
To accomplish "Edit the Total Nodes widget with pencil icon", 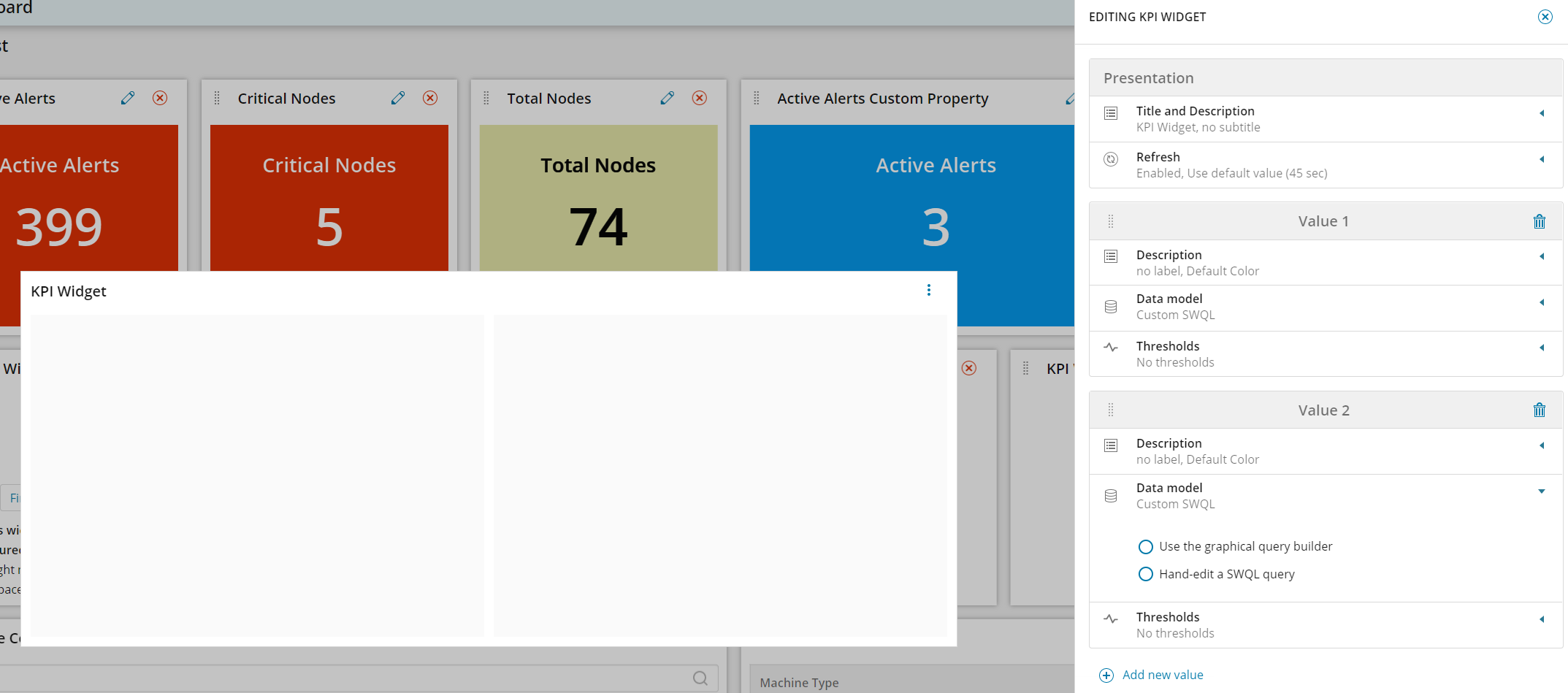I will tap(668, 98).
